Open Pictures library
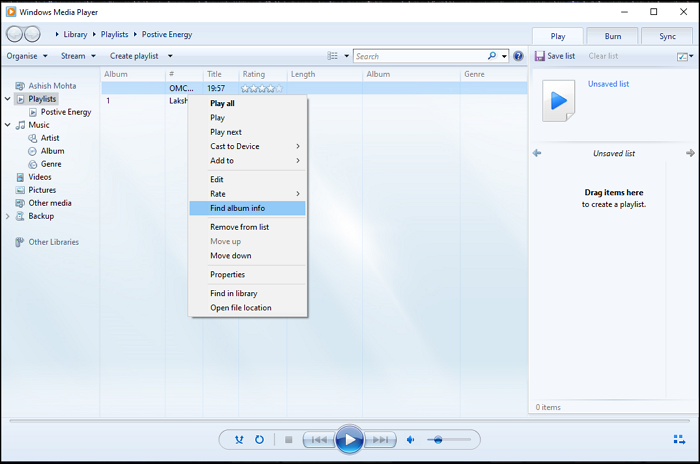 [x=42, y=190]
